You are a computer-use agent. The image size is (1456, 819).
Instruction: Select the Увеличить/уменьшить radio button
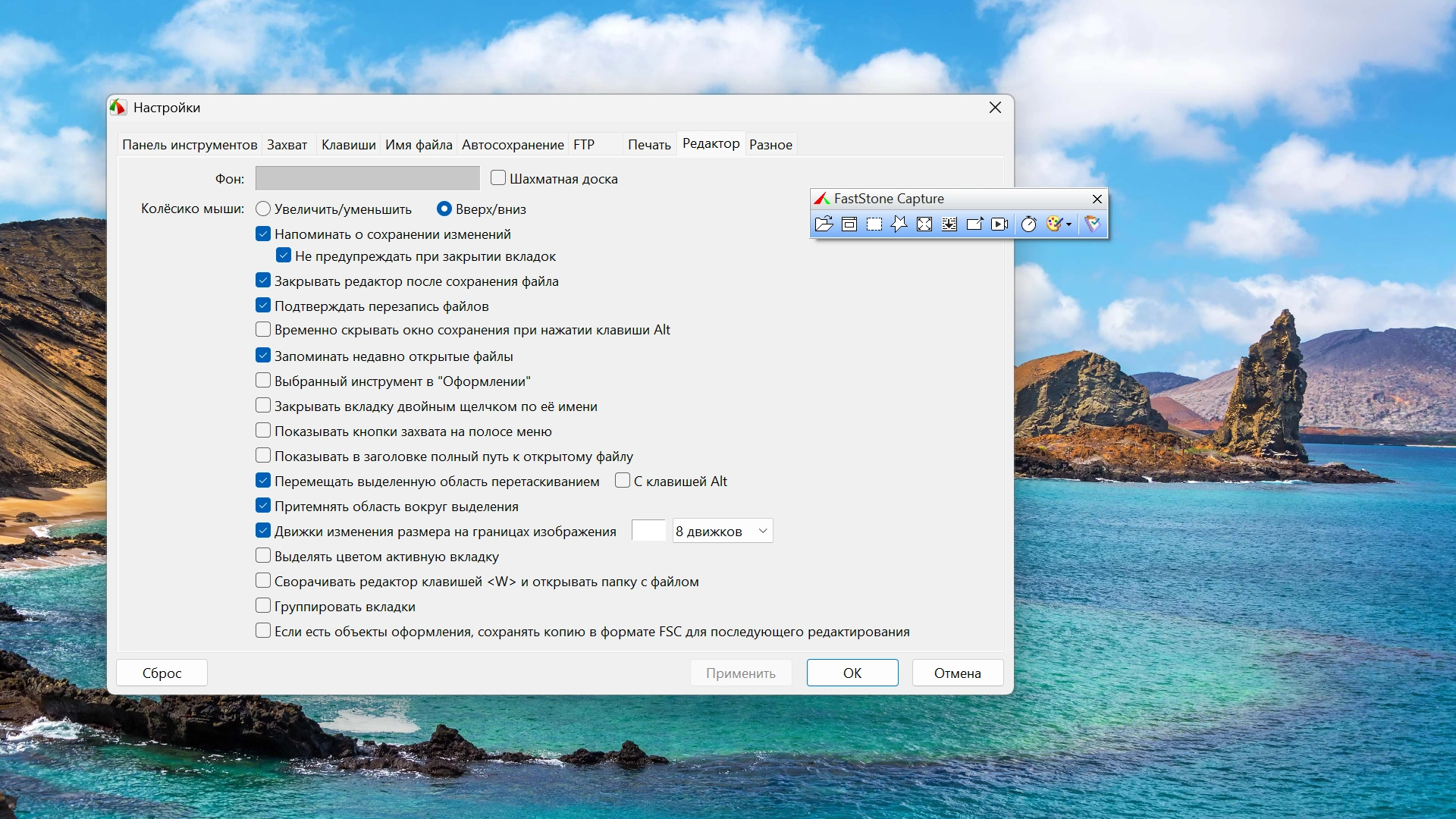tap(263, 209)
